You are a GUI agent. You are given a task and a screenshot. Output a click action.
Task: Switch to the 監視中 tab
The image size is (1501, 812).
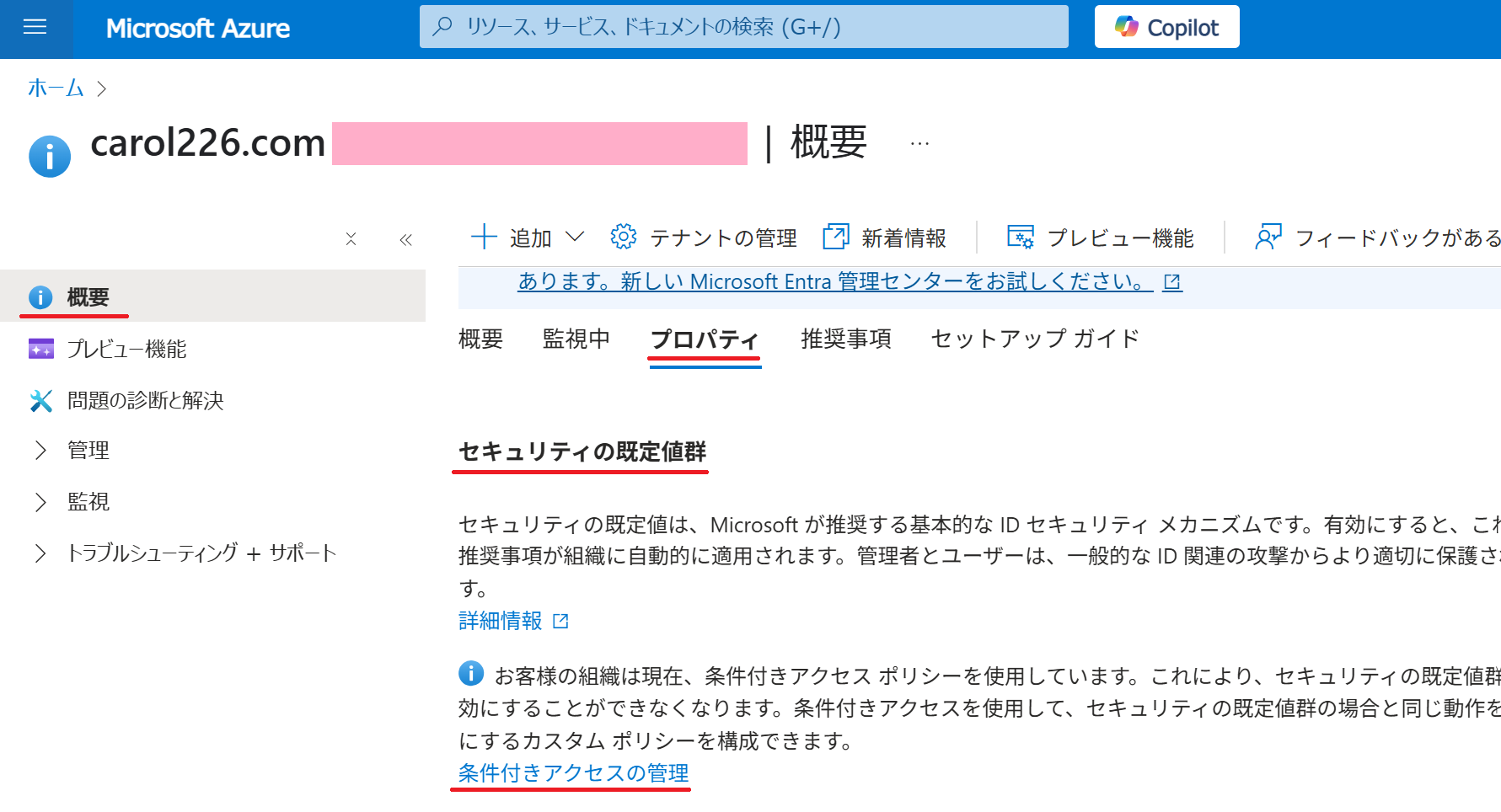click(576, 339)
